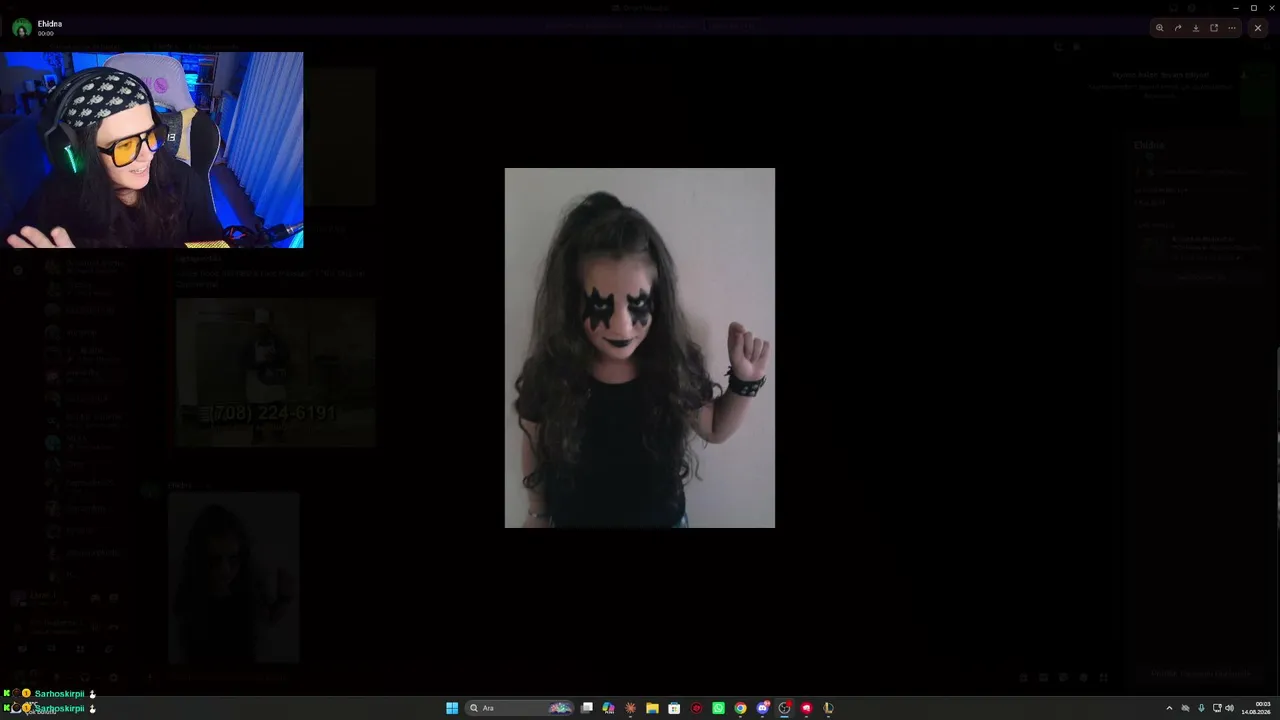Minimize the Discord window
Image resolution: width=1280 pixels, height=720 pixels.
pyautogui.click(x=1236, y=8)
